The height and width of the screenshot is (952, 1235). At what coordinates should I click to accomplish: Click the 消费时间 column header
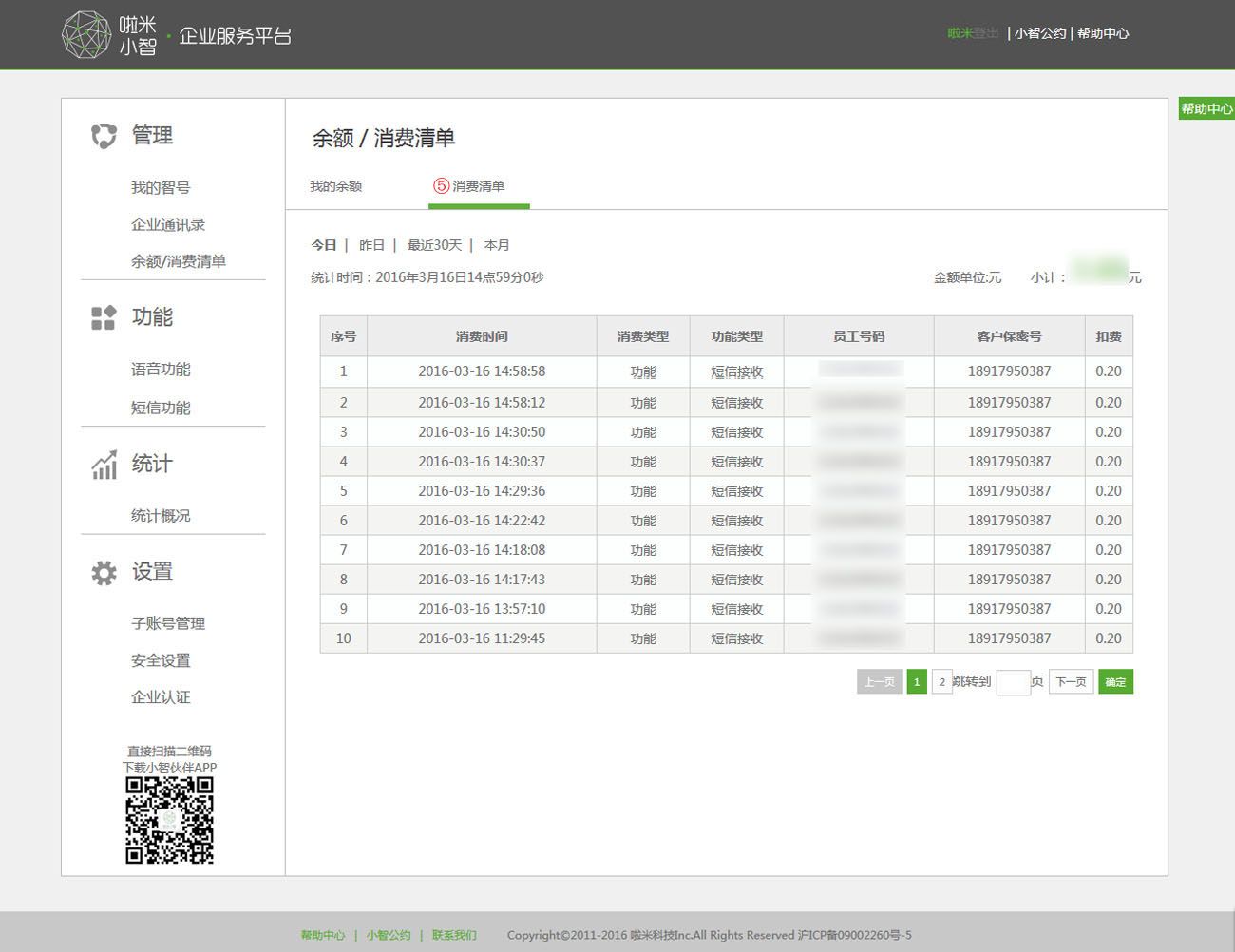coord(482,336)
